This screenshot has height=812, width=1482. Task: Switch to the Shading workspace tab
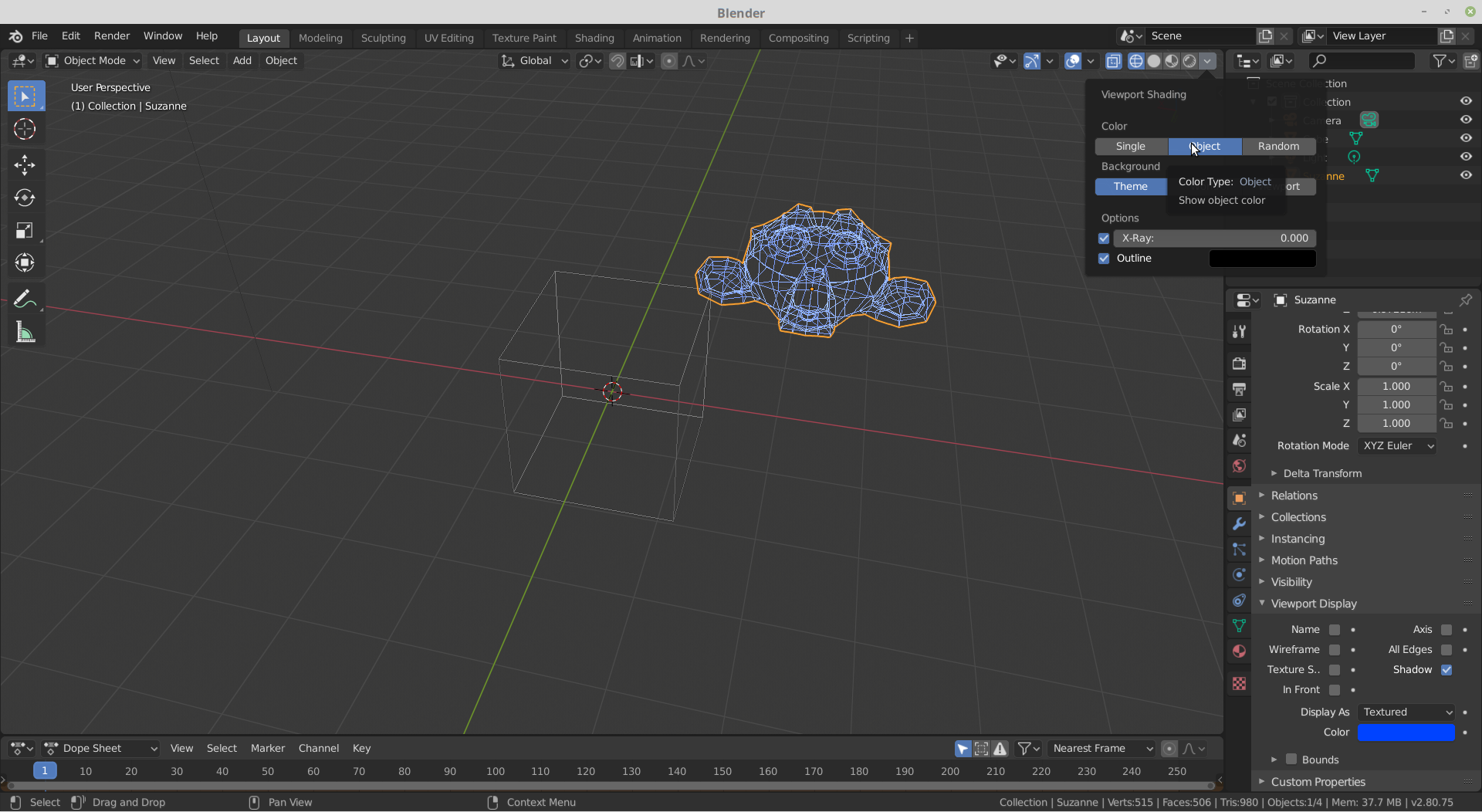coord(594,38)
